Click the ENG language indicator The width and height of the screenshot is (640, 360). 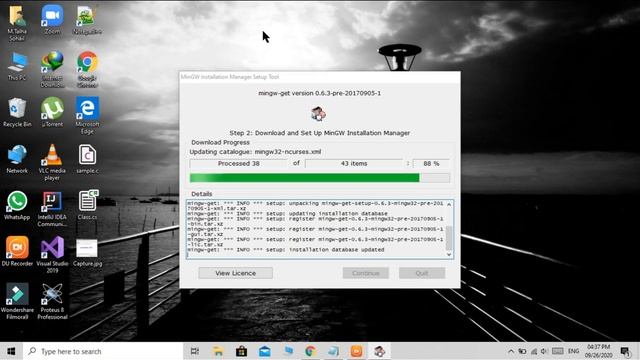click(x=573, y=351)
